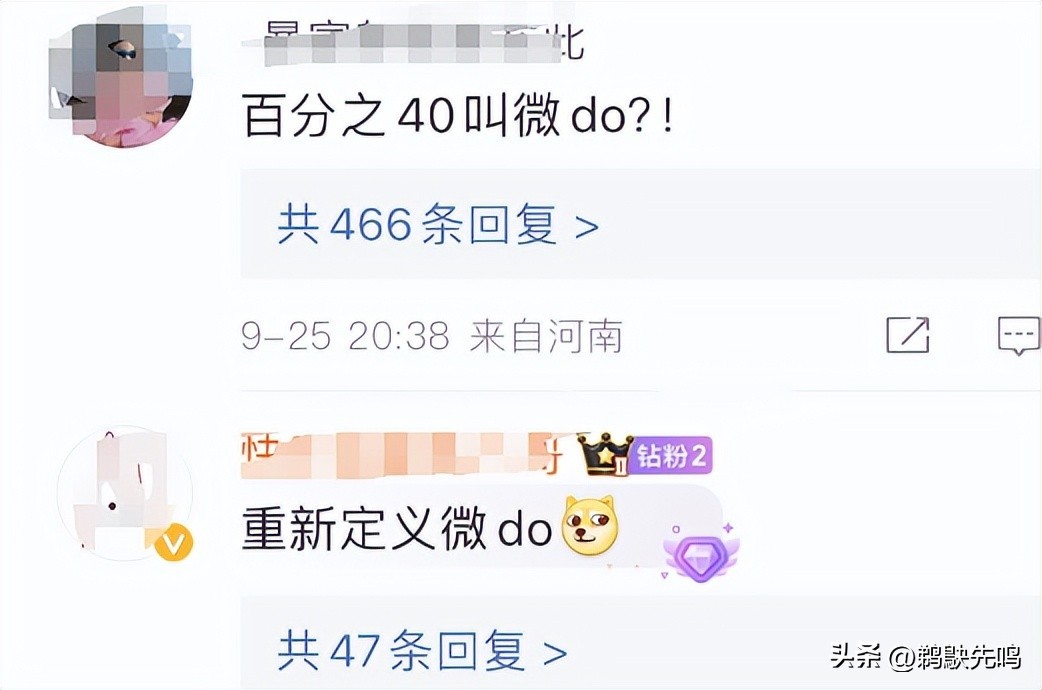Click the arrow after 466条回复

click(x=586, y=227)
